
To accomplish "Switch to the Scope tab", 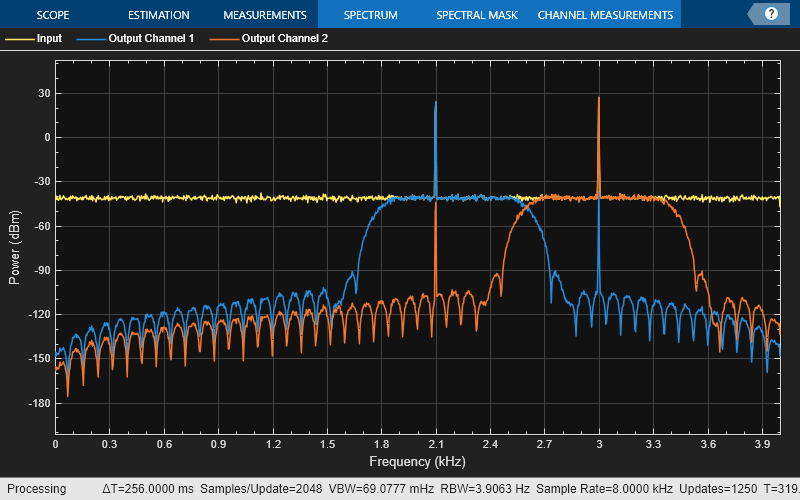I will tap(53, 15).
